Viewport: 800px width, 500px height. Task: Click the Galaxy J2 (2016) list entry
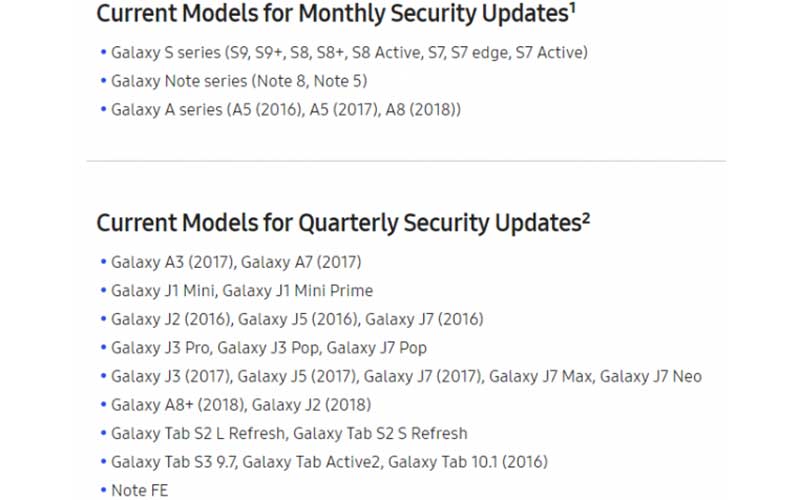point(297,320)
